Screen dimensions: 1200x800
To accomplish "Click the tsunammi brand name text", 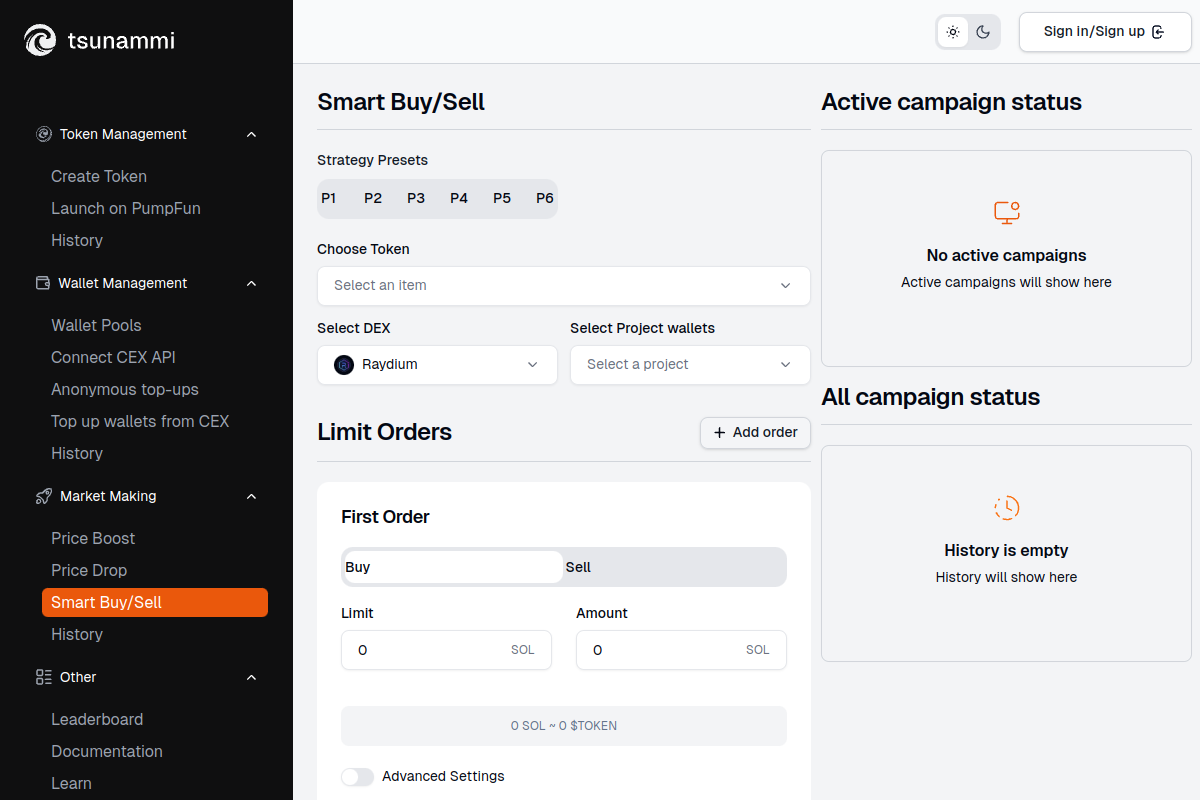I will pyautogui.click(x=121, y=40).
